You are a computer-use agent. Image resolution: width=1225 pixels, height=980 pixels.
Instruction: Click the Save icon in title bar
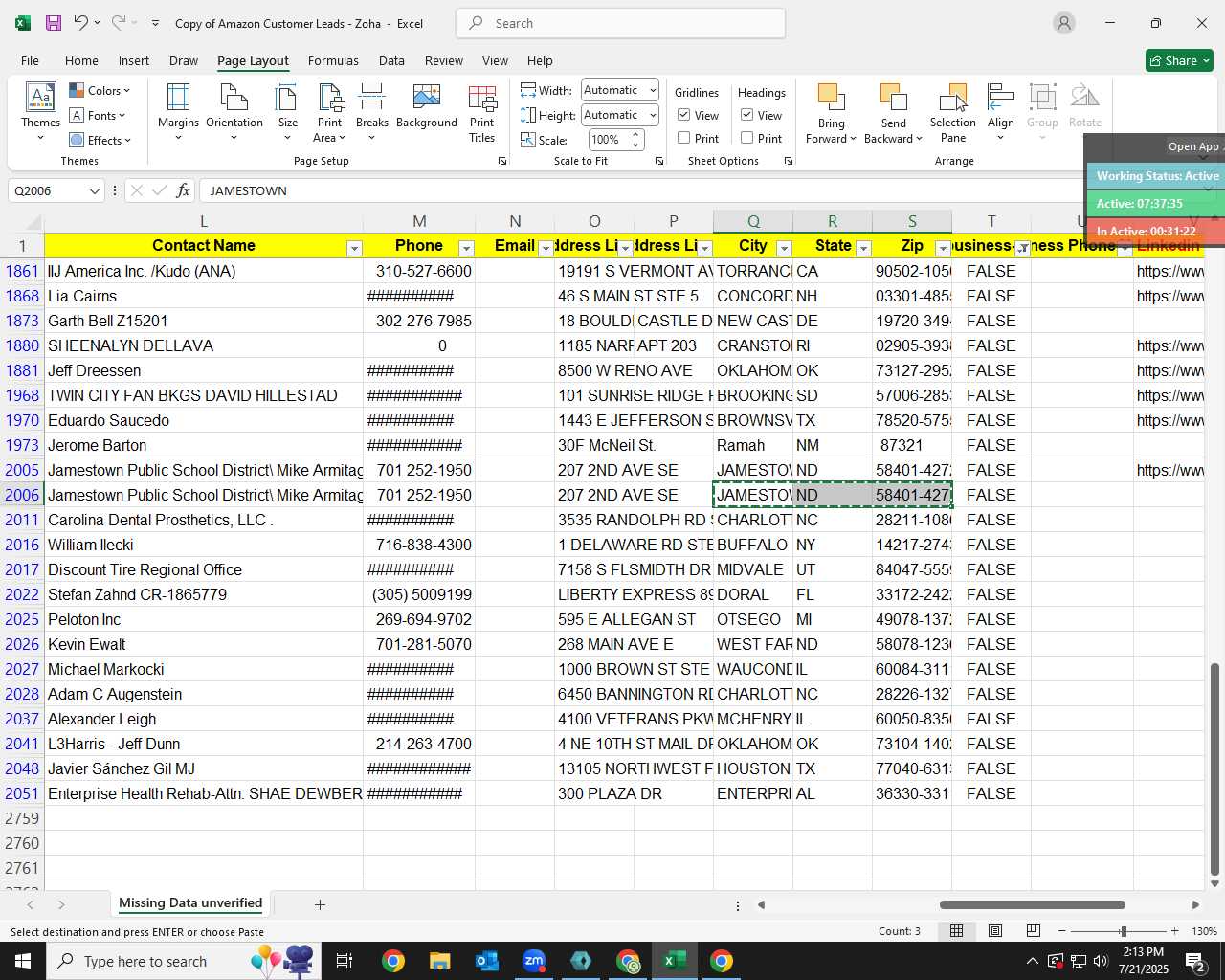[x=54, y=23]
